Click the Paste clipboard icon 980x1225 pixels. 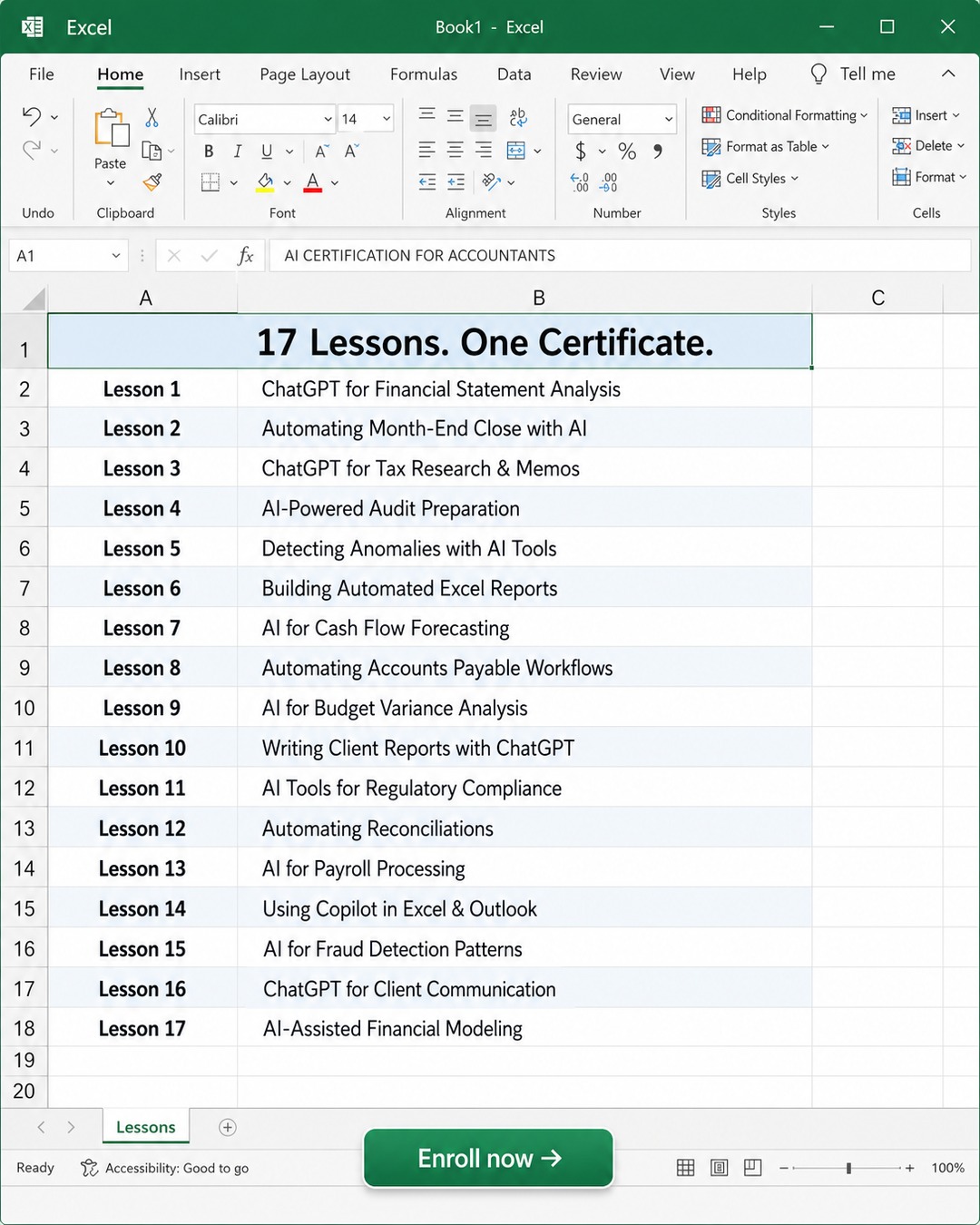pos(111,128)
